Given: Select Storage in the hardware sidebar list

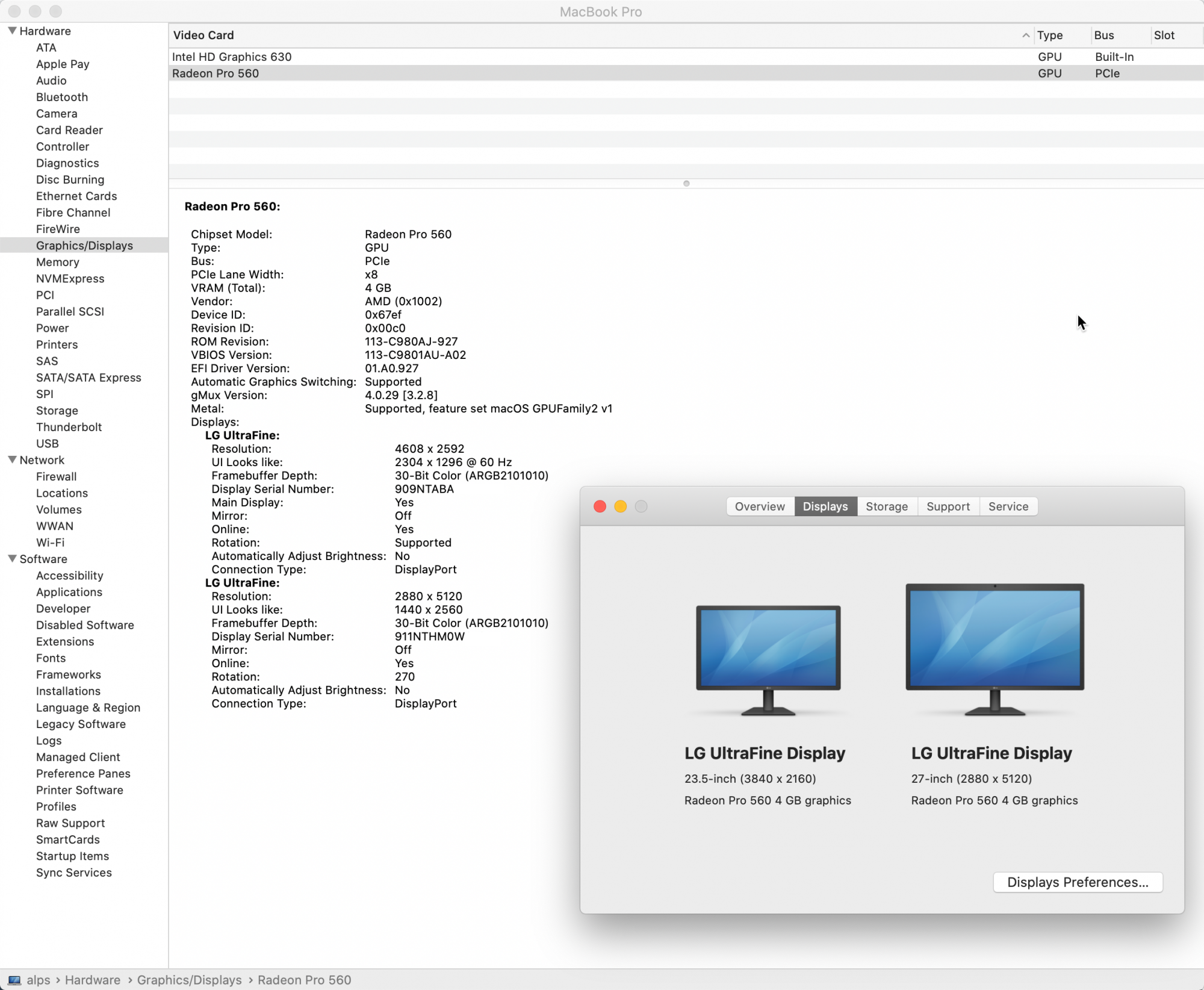Looking at the screenshot, I should (57, 411).
